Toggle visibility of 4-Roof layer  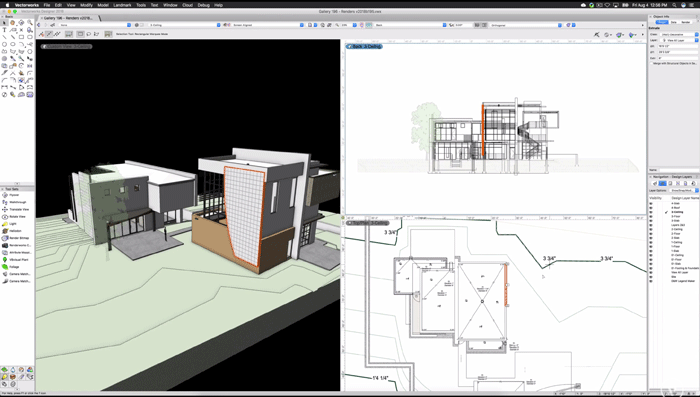coord(651,208)
